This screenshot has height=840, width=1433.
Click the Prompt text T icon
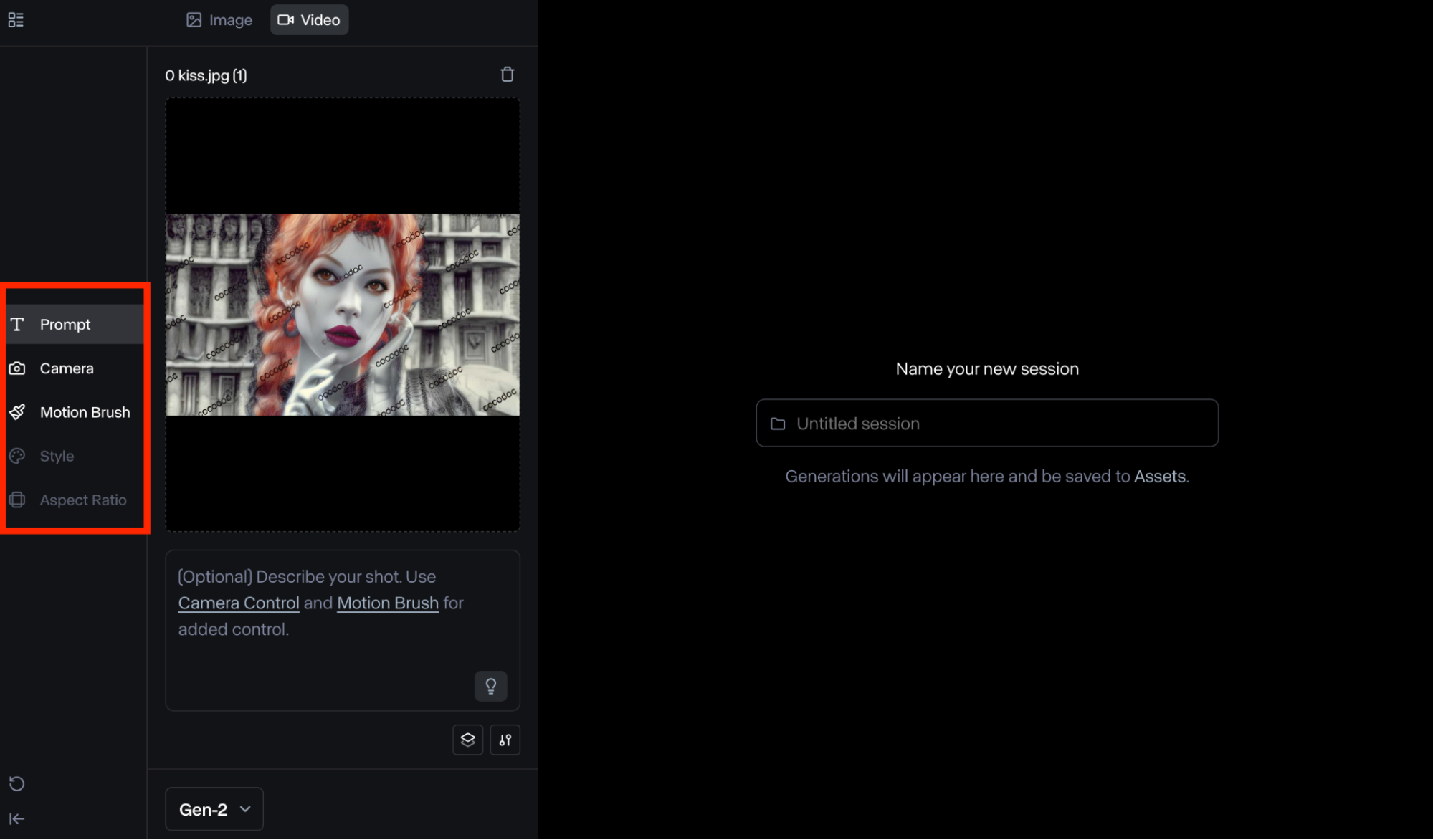[17, 324]
